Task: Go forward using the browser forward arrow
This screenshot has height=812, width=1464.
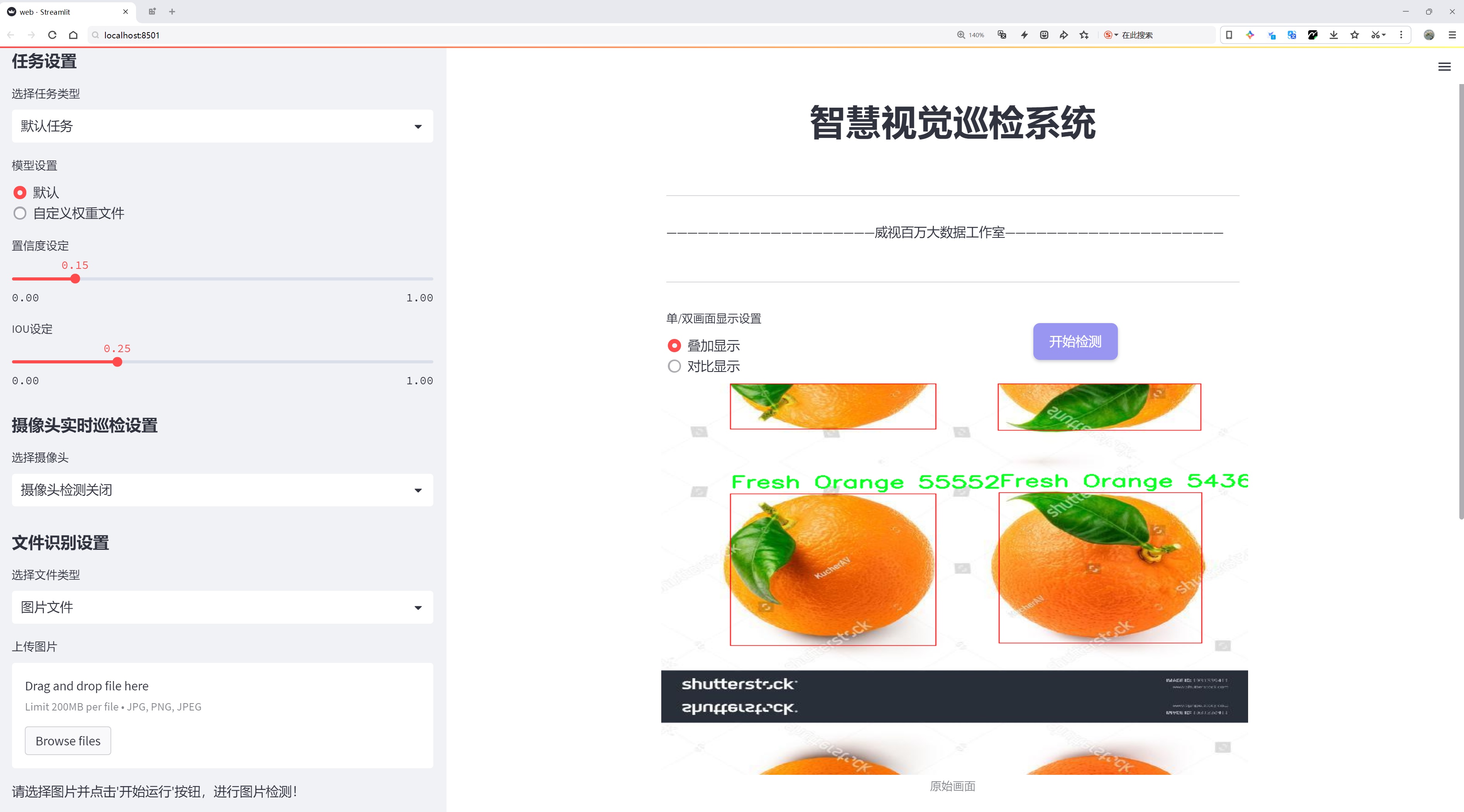Action: click(x=31, y=34)
